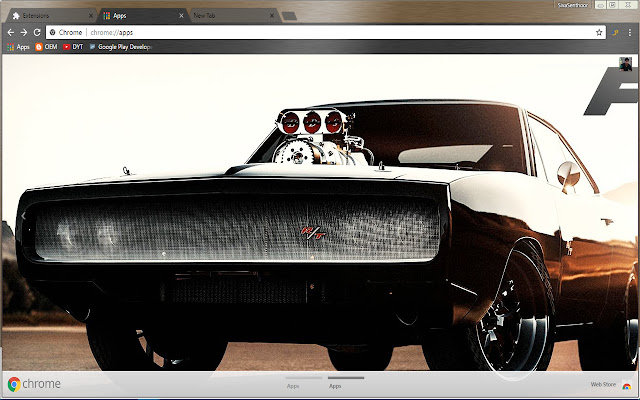Go back with the back arrow

pos(11,32)
